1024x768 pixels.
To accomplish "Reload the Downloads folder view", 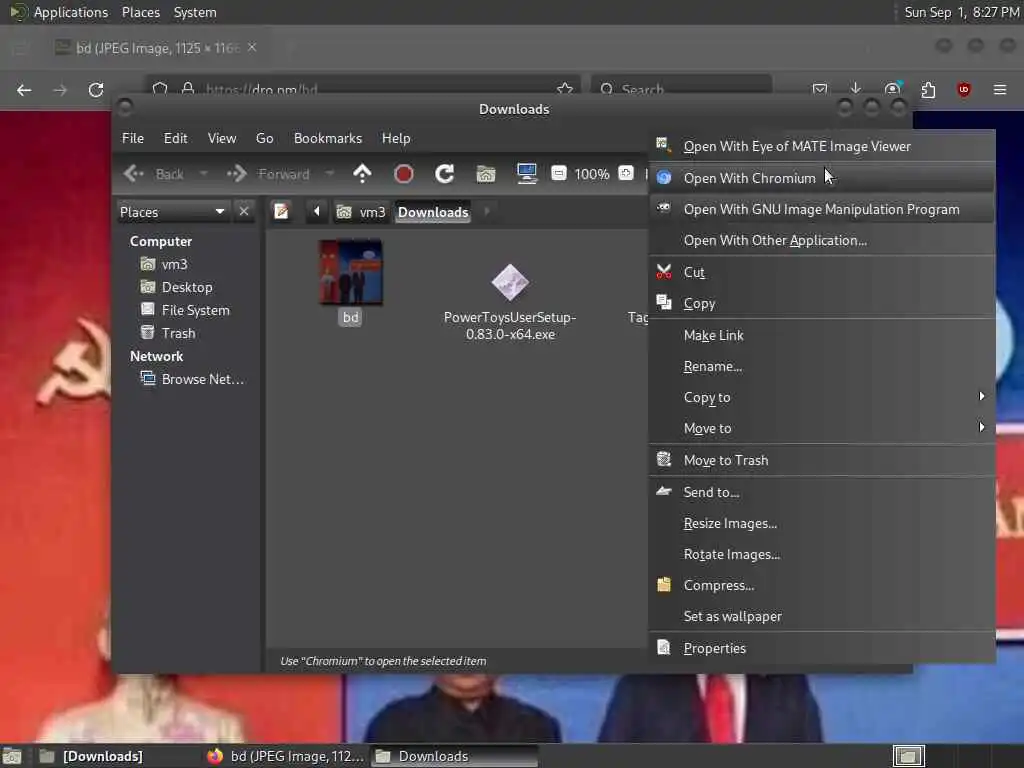I will pyautogui.click(x=445, y=174).
